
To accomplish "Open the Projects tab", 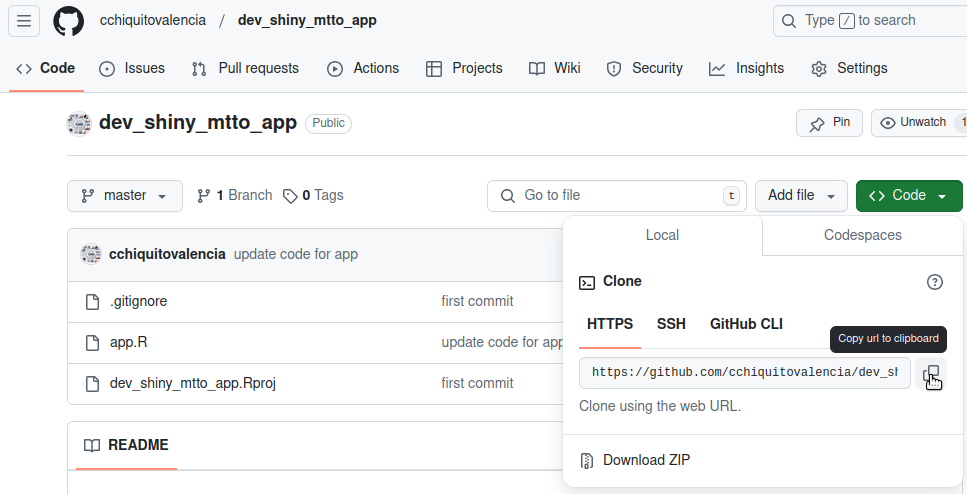I will tap(464, 68).
